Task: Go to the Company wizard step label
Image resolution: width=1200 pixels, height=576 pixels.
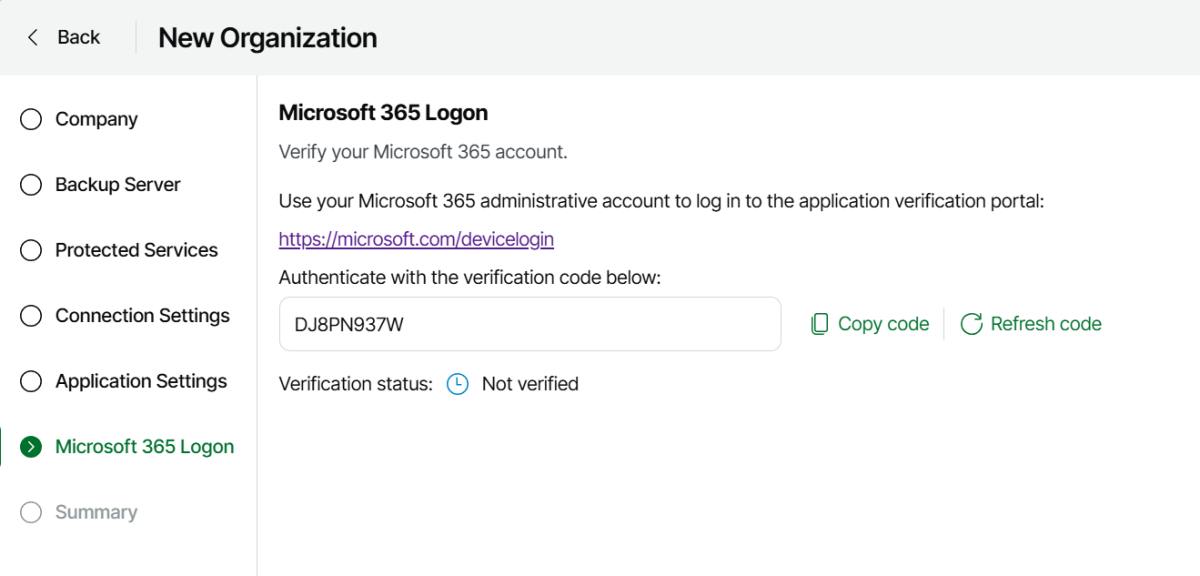Action: coord(96,119)
